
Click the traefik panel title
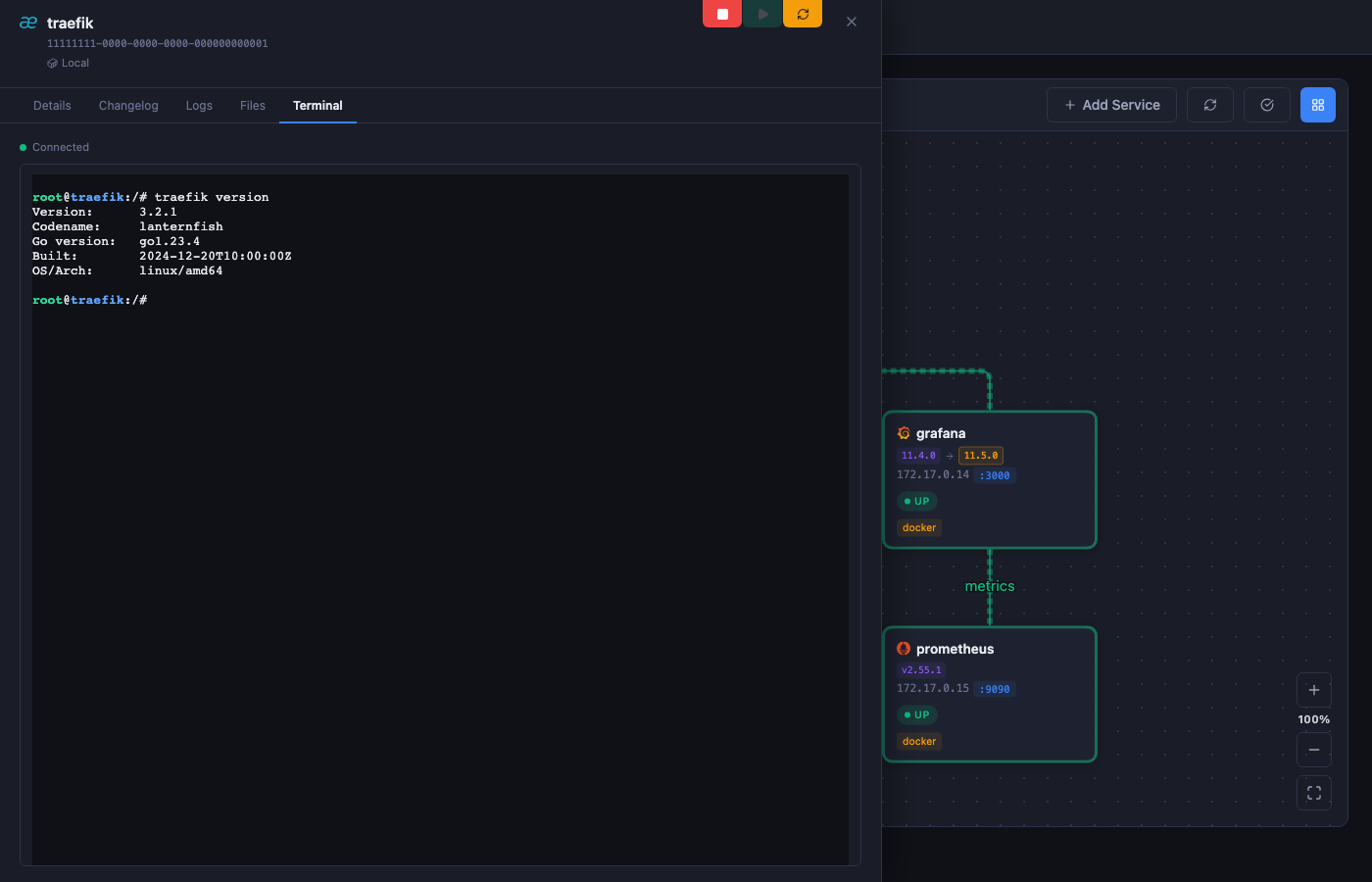point(71,23)
